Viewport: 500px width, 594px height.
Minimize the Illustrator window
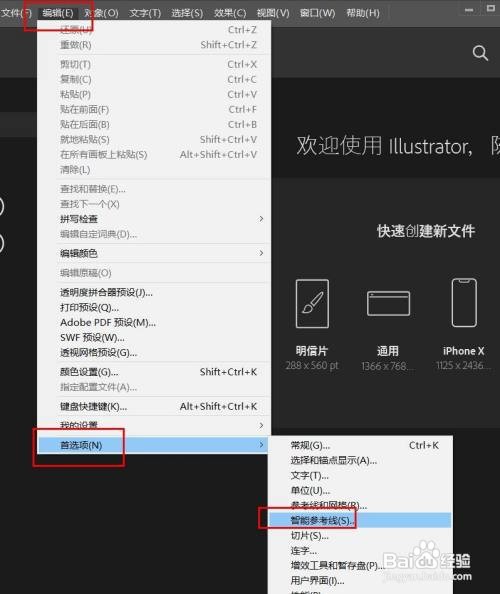point(469,10)
